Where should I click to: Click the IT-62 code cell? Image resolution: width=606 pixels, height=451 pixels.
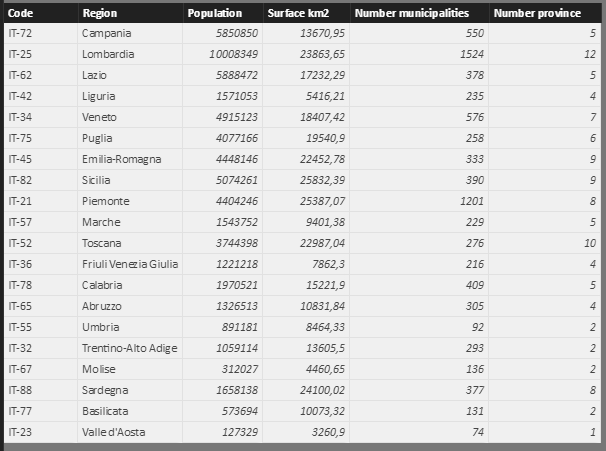tap(21, 75)
